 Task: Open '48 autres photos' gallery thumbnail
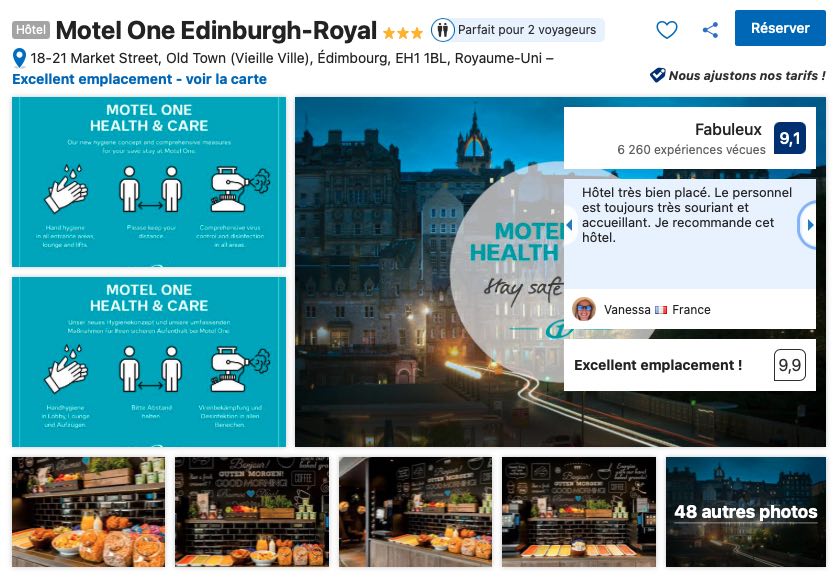click(x=746, y=512)
